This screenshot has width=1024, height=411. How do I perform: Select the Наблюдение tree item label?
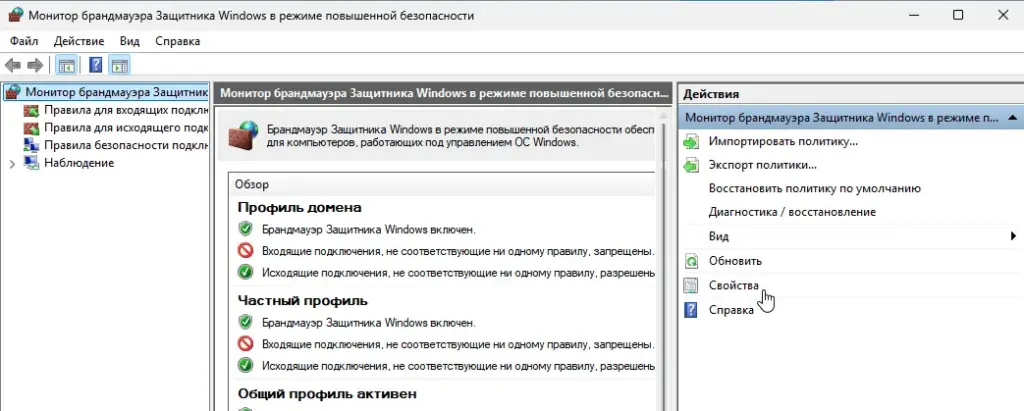79,163
